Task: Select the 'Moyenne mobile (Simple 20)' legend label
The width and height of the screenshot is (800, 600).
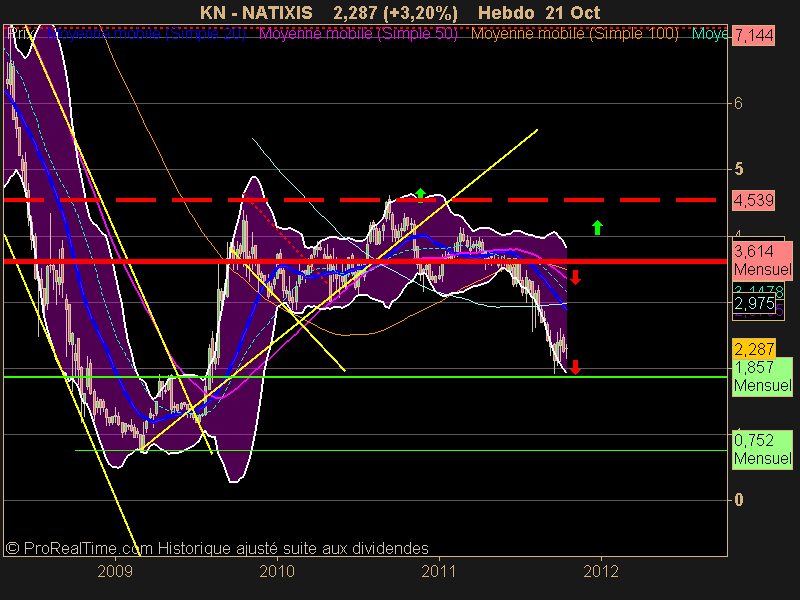Action: [146, 34]
